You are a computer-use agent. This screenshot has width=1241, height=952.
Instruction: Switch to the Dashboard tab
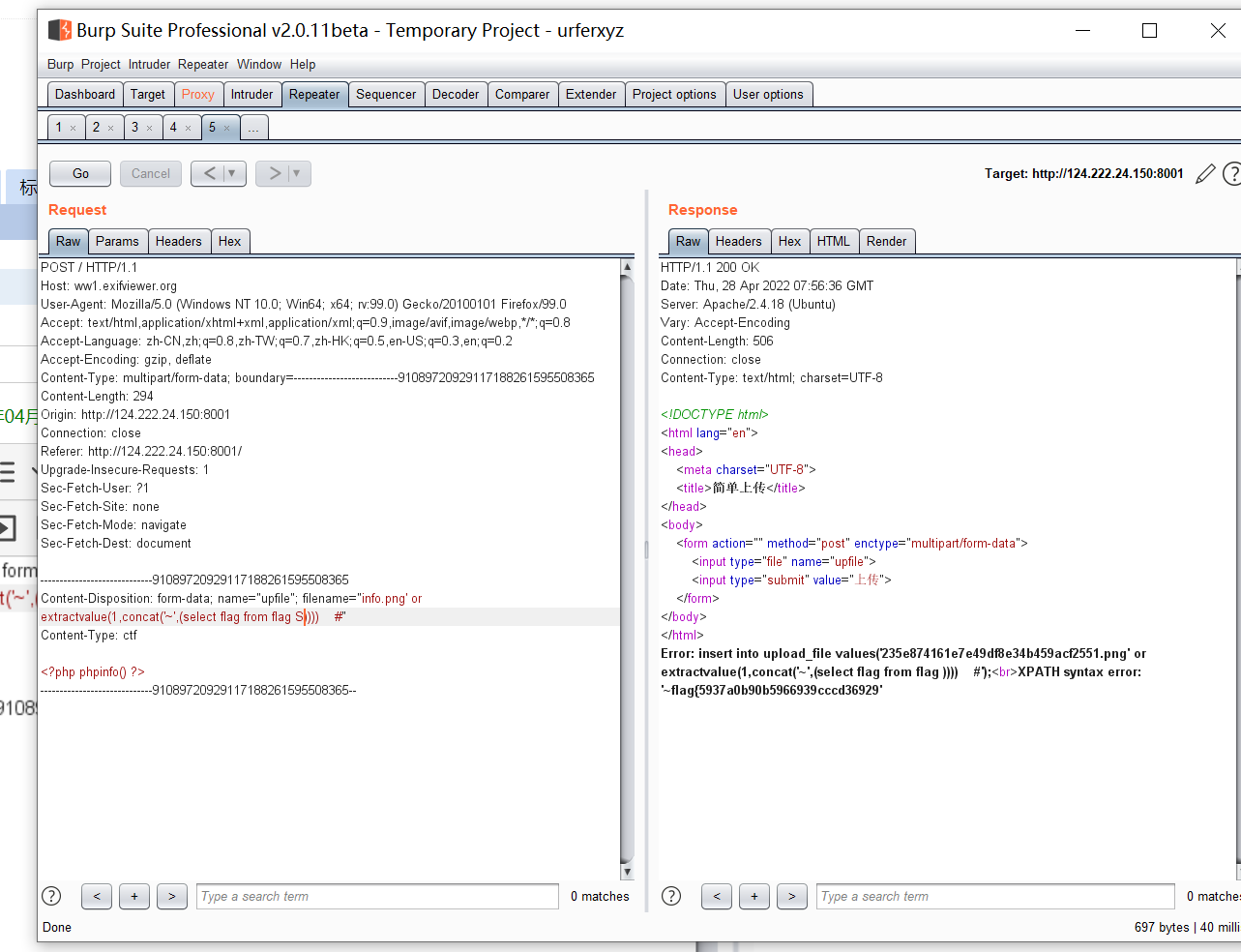pyautogui.click(x=85, y=94)
